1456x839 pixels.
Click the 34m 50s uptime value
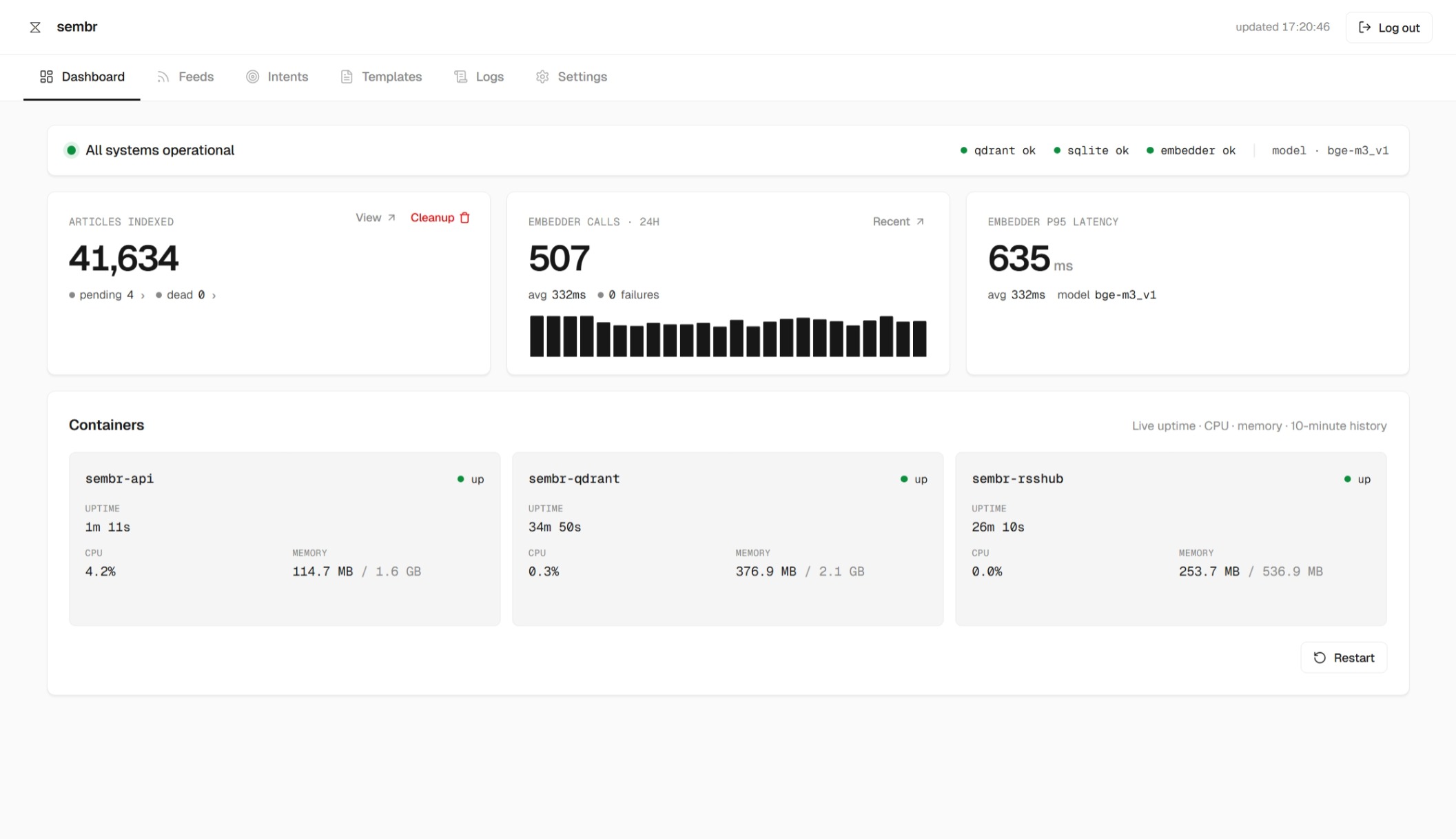point(555,527)
